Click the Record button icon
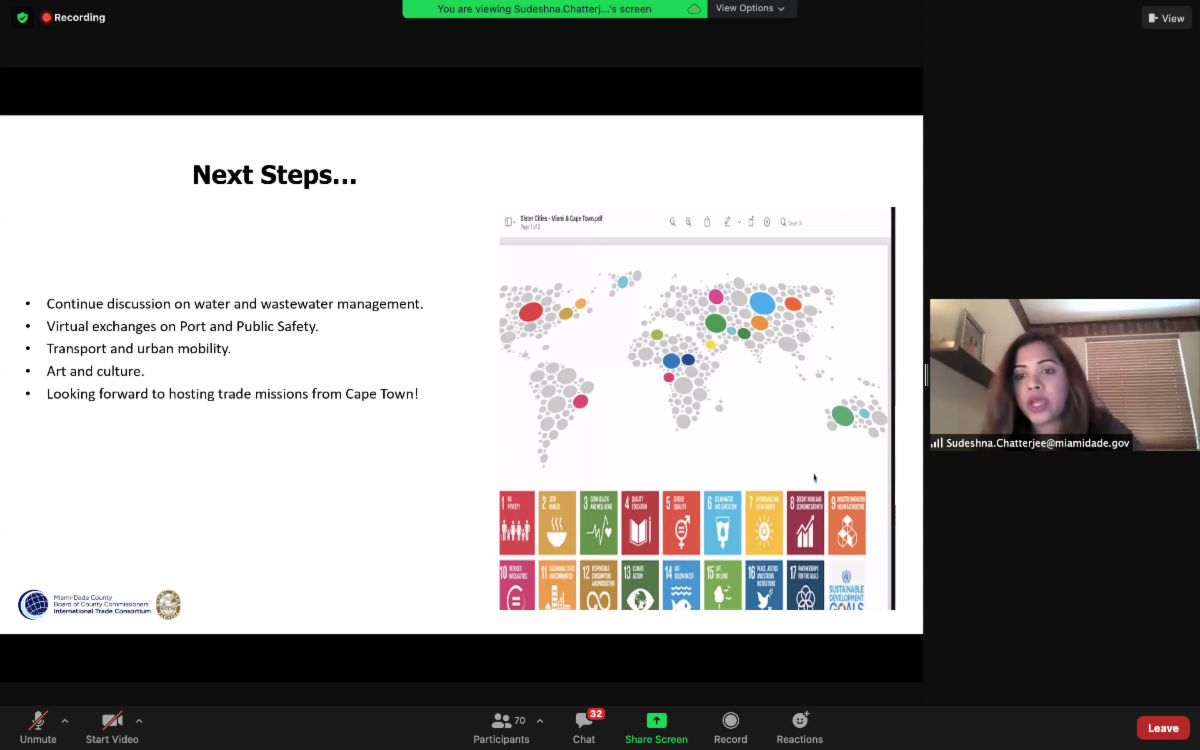Image resolution: width=1200 pixels, height=750 pixels. pyautogui.click(x=730, y=720)
